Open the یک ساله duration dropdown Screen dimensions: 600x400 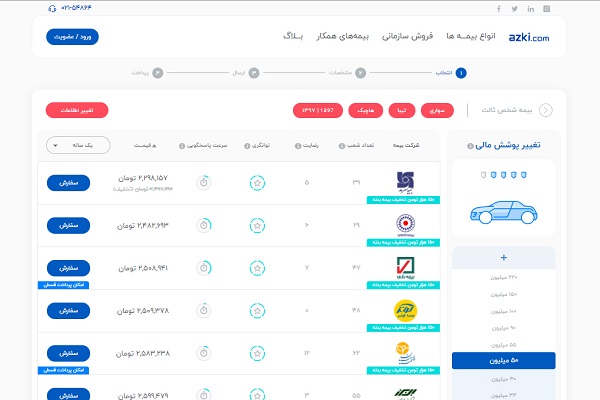click(x=78, y=145)
